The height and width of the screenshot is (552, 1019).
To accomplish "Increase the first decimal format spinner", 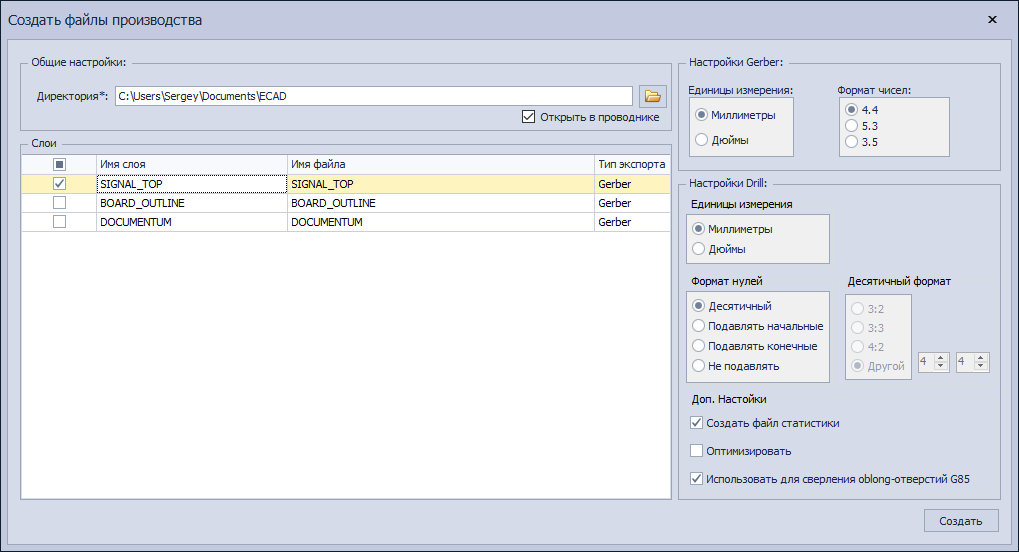I will (x=940, y=358).
